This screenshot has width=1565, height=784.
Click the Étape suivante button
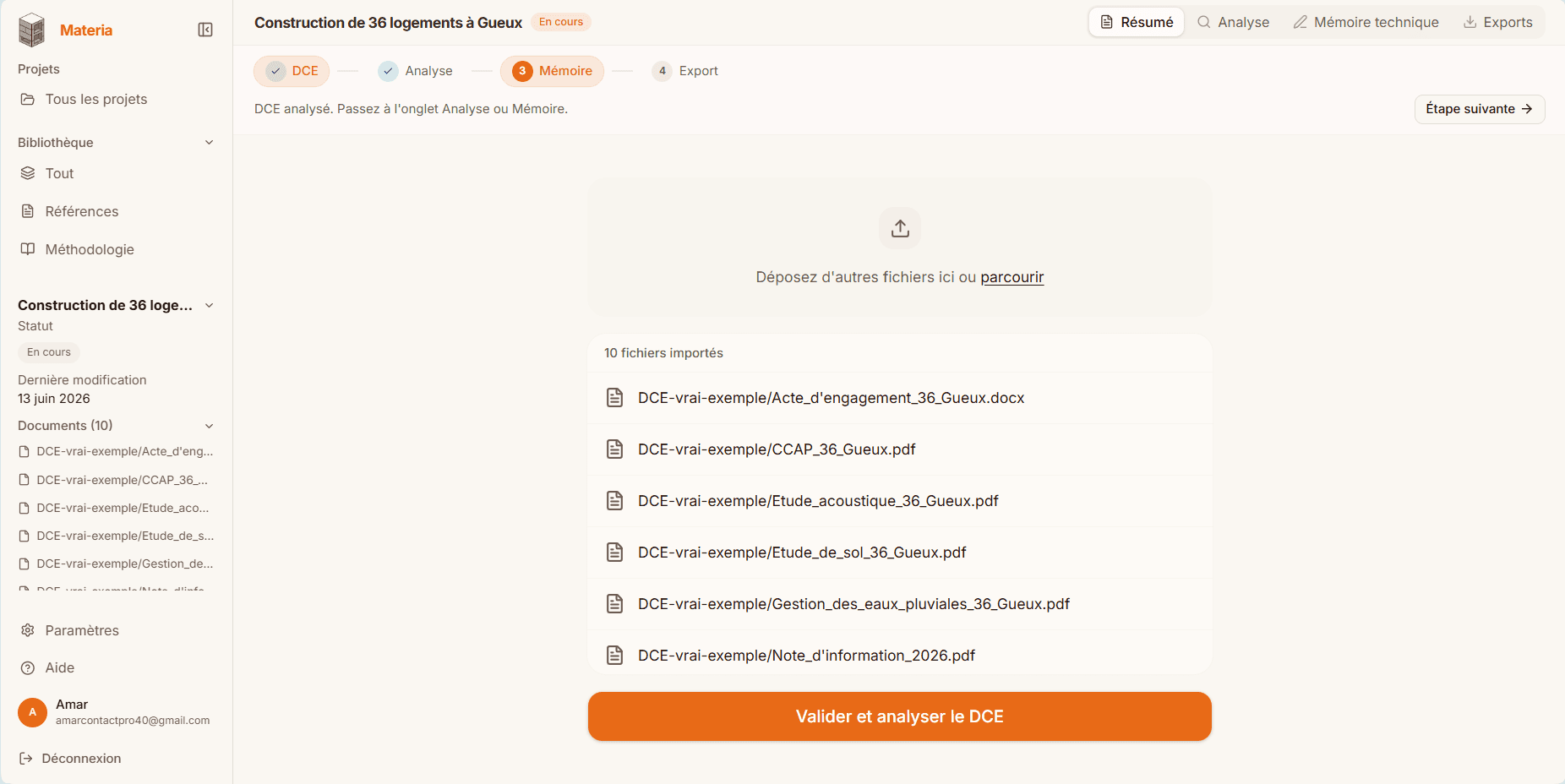(1480, 109)
